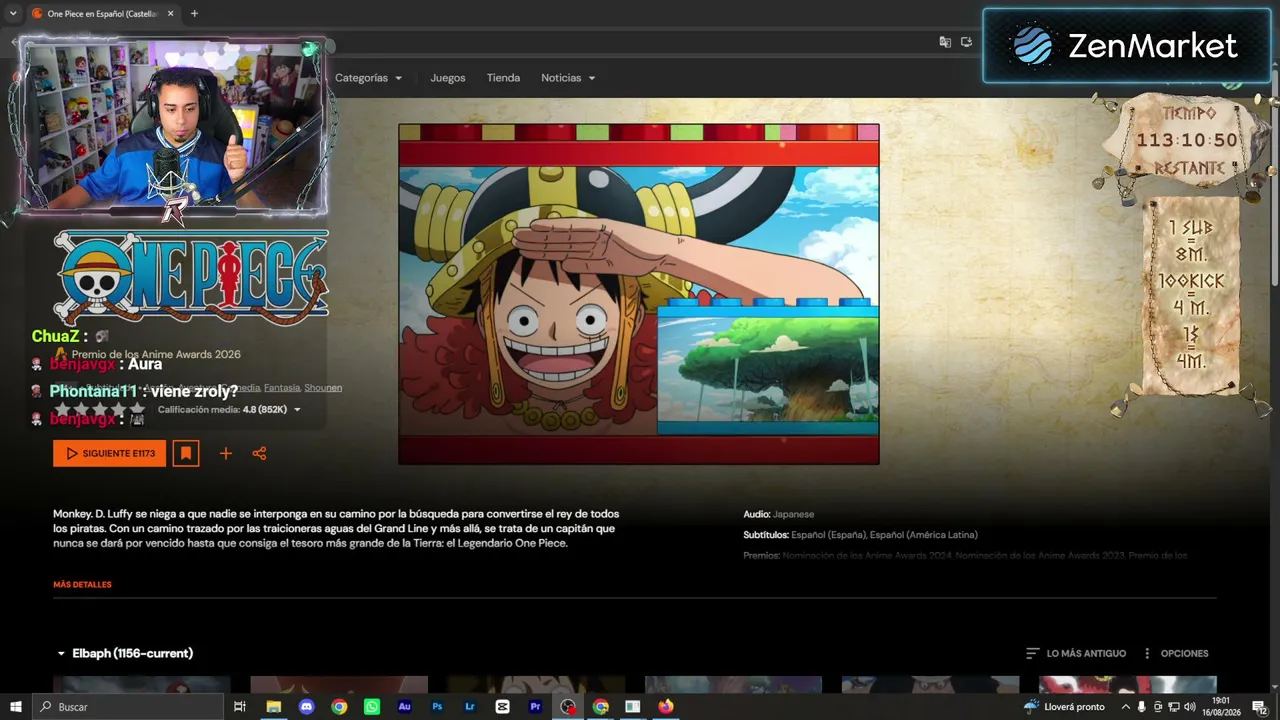
Task: Open the first Google Chrome taskbar icon
Action: tap(339, 707)
